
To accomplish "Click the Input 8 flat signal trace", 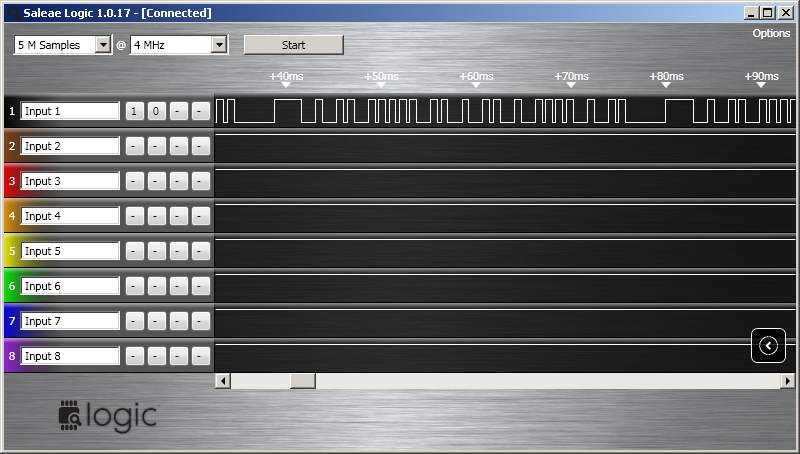I will point(505,345).
